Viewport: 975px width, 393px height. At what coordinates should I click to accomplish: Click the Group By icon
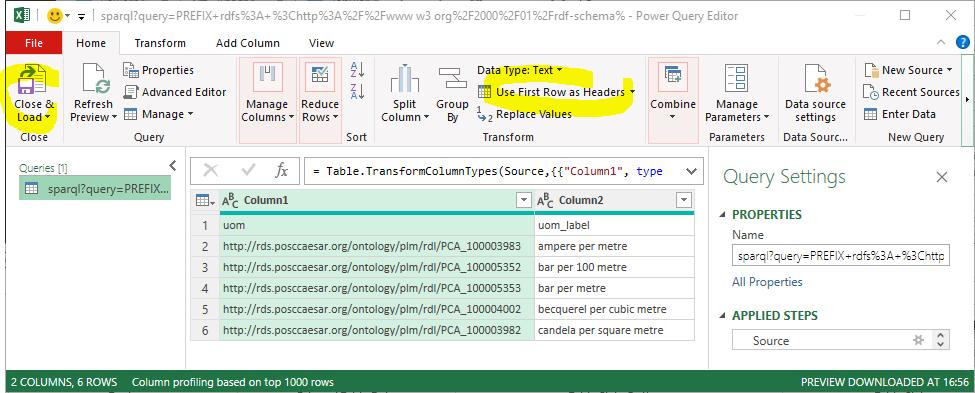452,79
